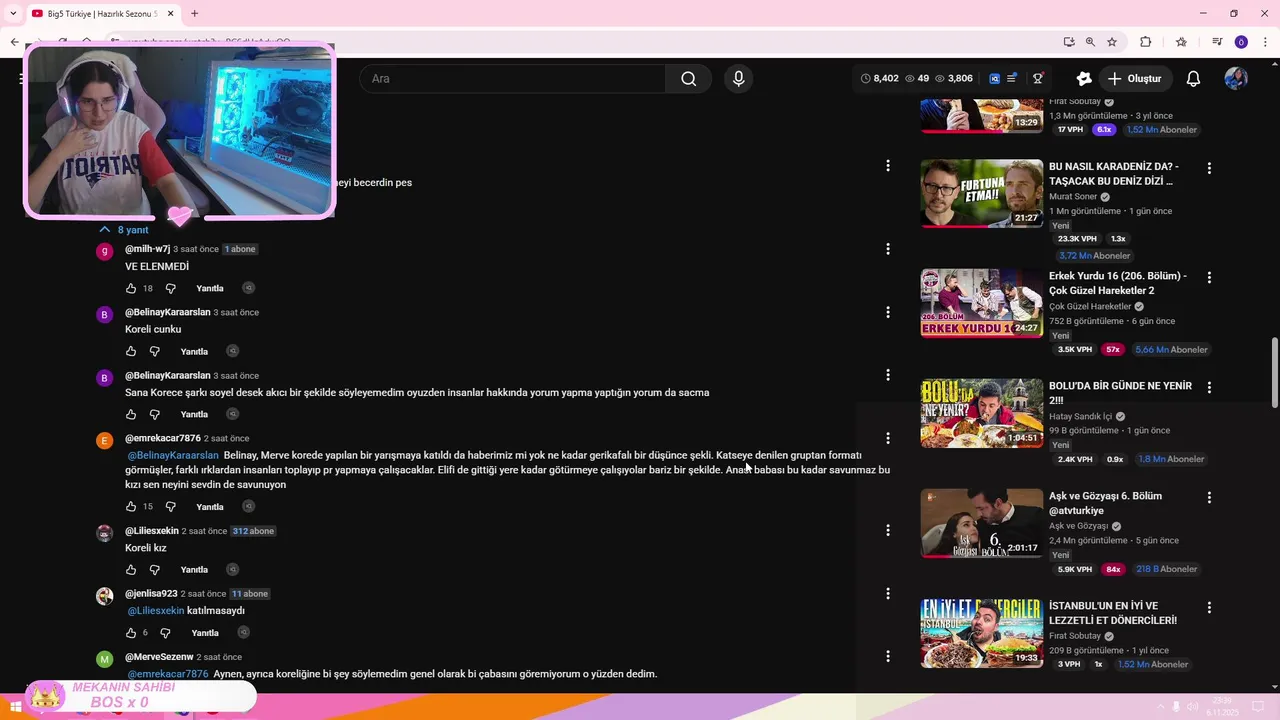Open BOLU'DA BİR GÜNDE NE YENİR video title
The image size is (1280, 720).
click(x=1120, y=393)
